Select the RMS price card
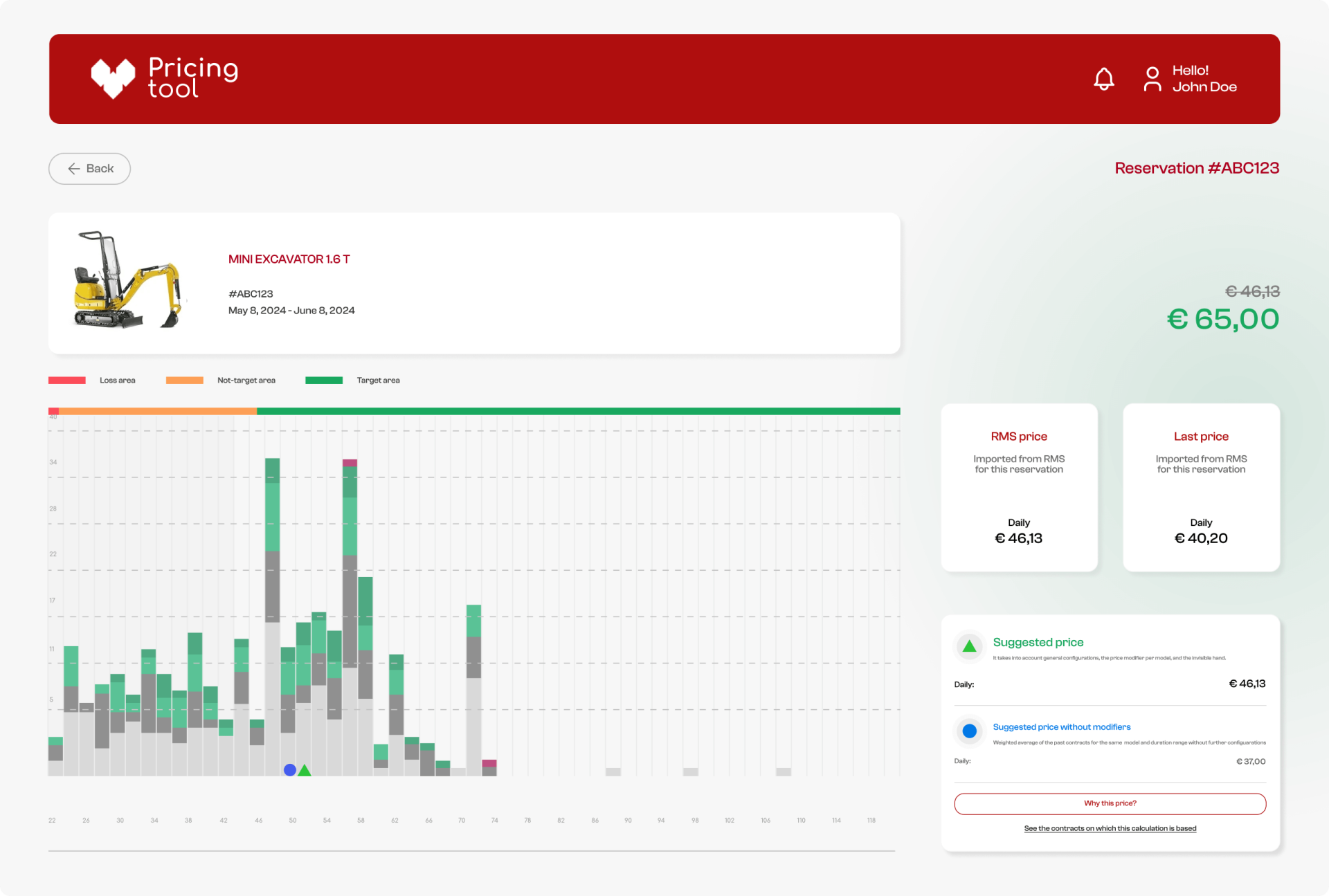Screen dimensions: 1329x896 [1019, 487]
